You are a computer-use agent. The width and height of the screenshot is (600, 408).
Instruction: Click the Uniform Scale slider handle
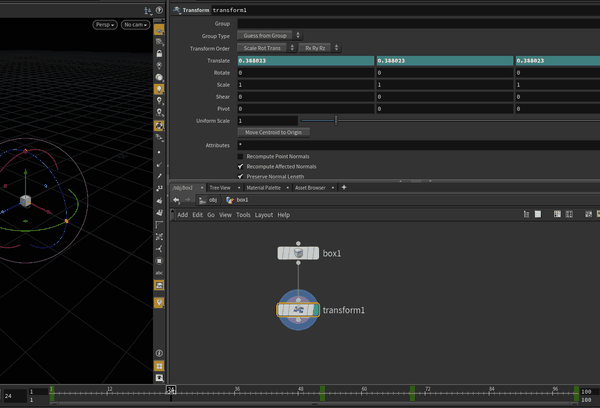click(x=336, y=121)
